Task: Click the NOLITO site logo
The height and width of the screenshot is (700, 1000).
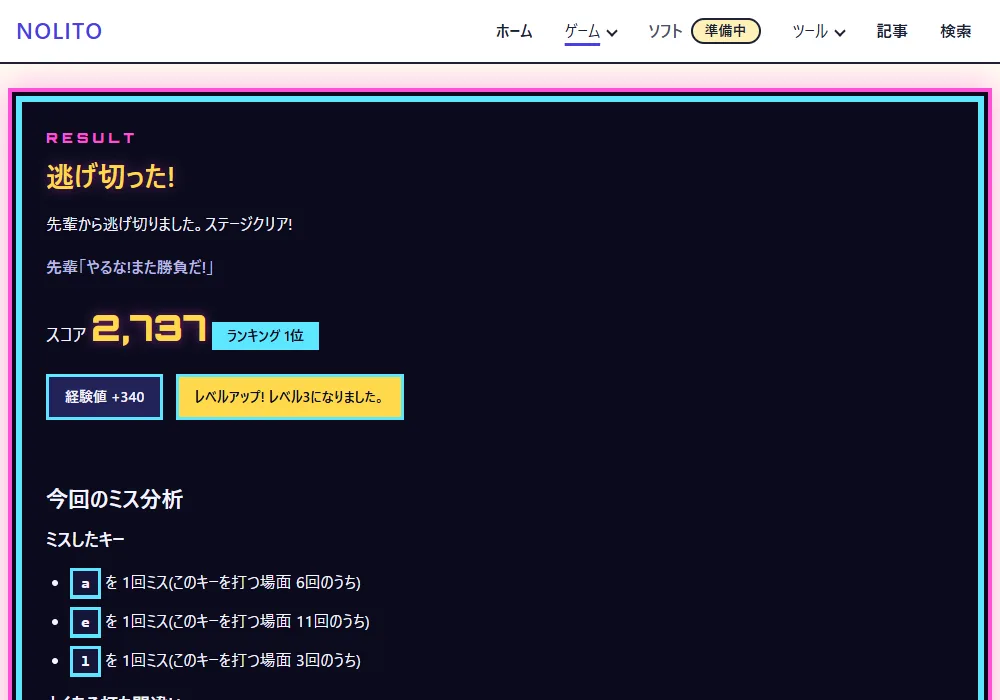Action: (x=59, y=31)
